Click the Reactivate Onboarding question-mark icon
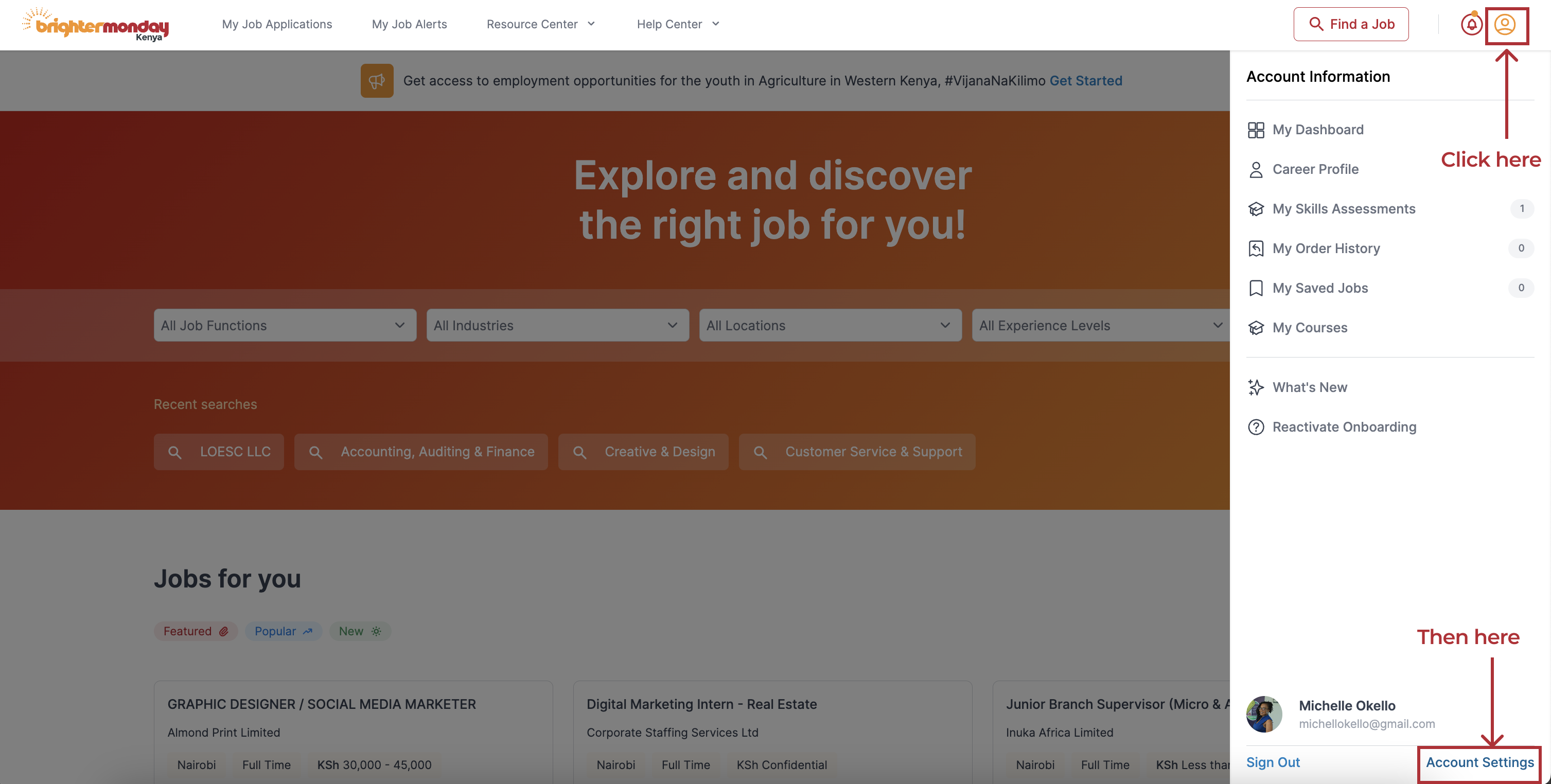Screen dimensions: 1551x784 tap(1256, 427)
